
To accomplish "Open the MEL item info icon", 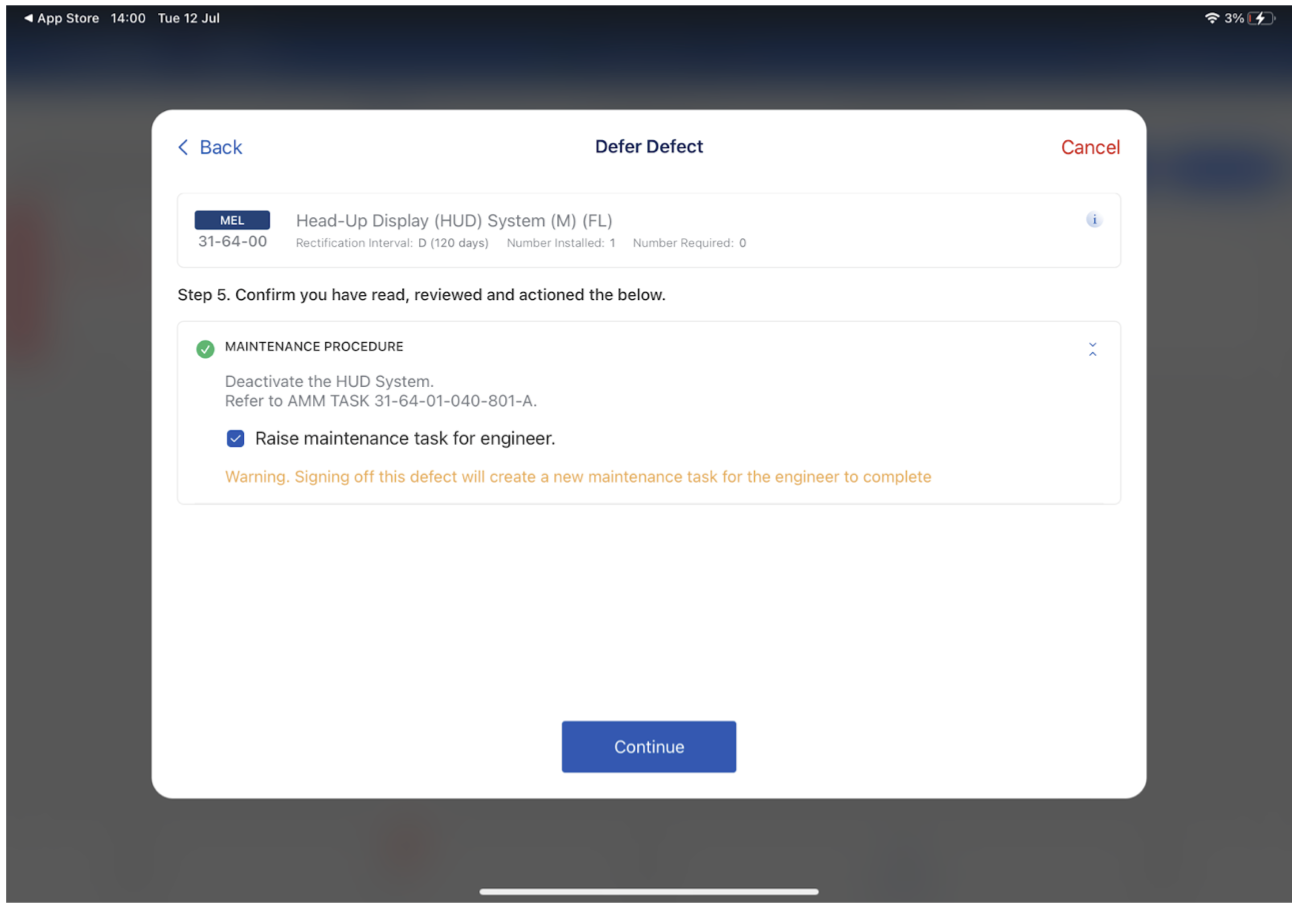I will pyautogui.click(x=1093, y=220).
